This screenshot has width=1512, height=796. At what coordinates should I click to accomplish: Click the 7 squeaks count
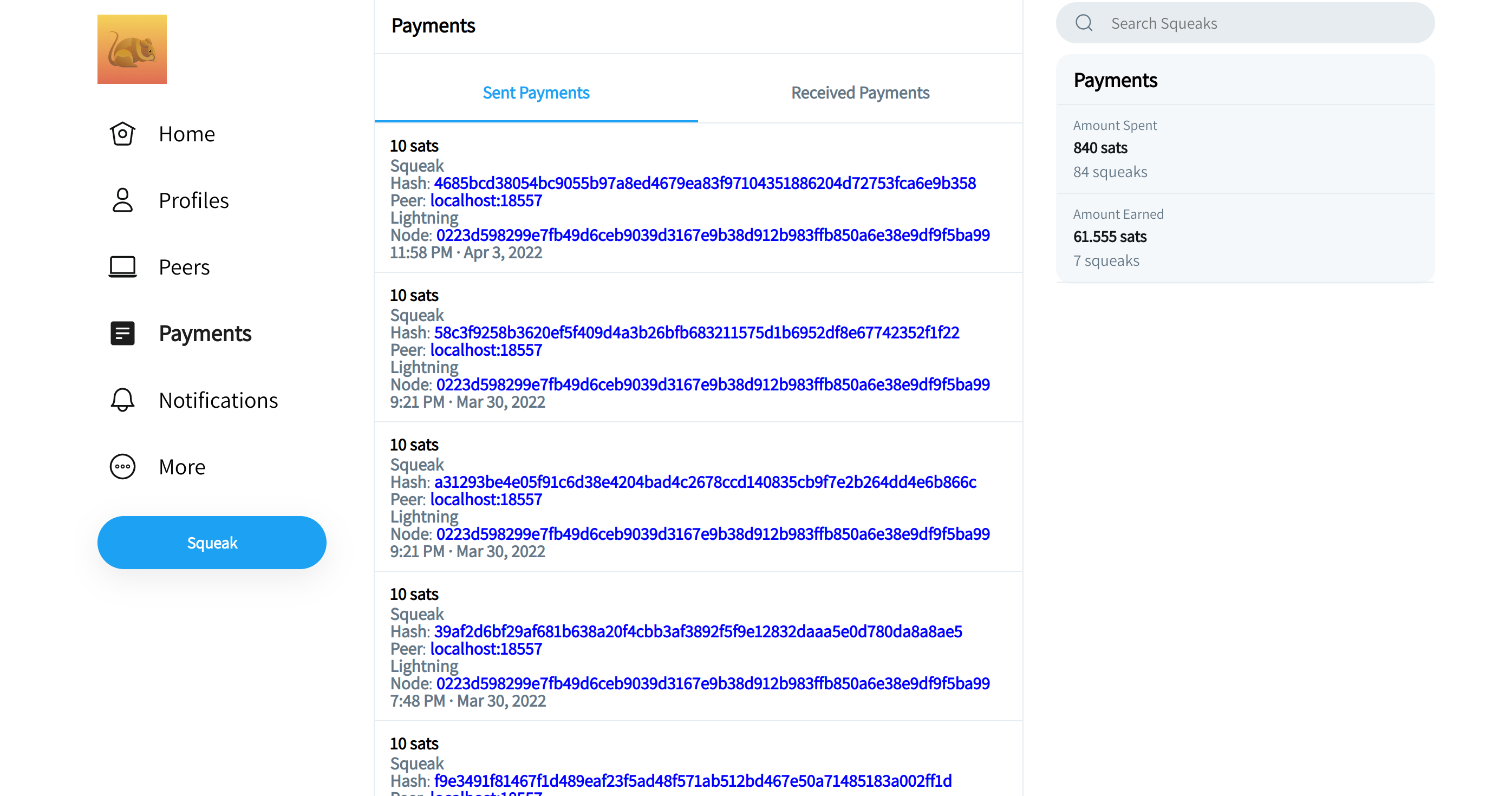[1106, 260]
